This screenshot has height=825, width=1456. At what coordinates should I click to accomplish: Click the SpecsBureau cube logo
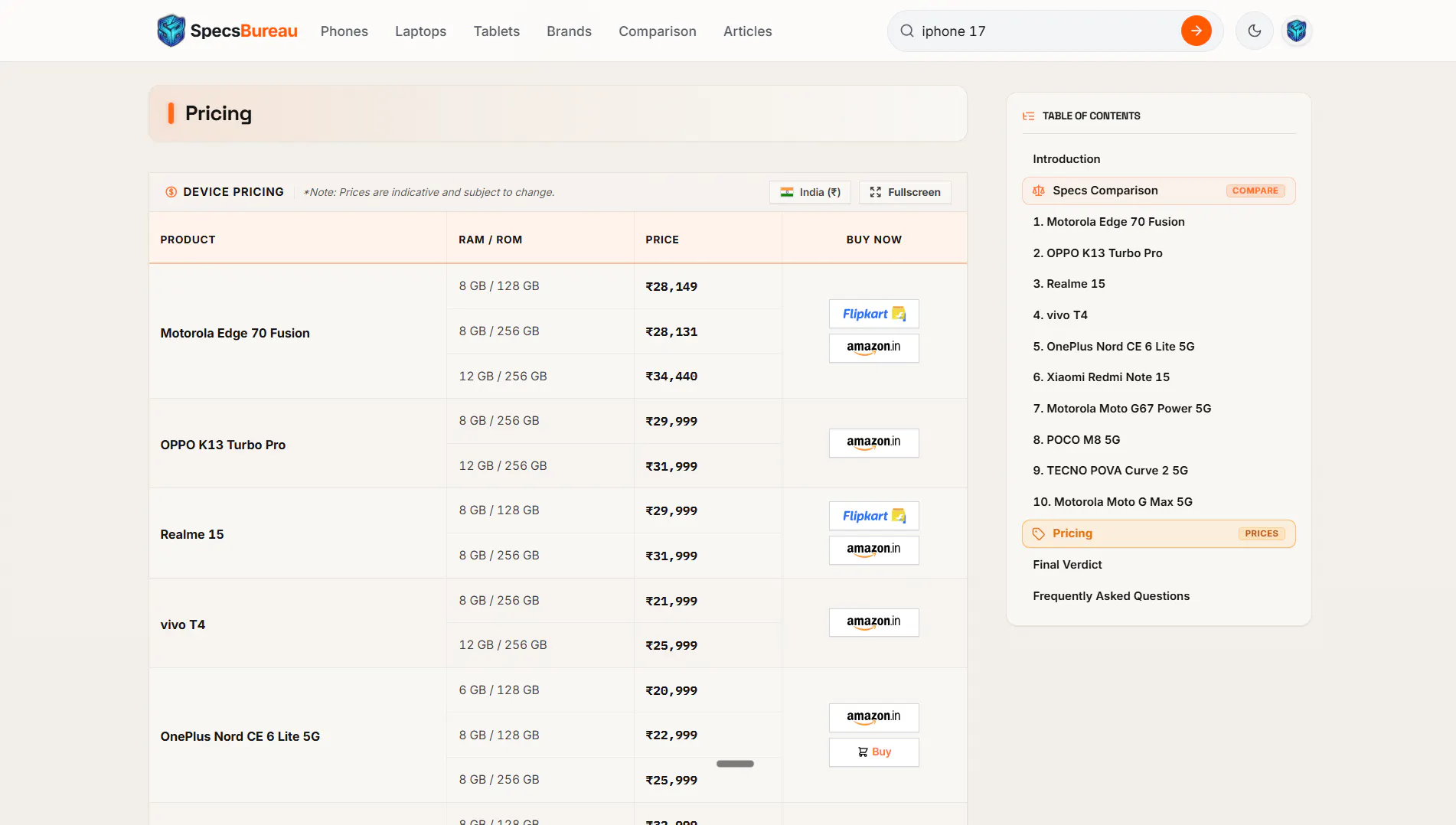[171, 31]
